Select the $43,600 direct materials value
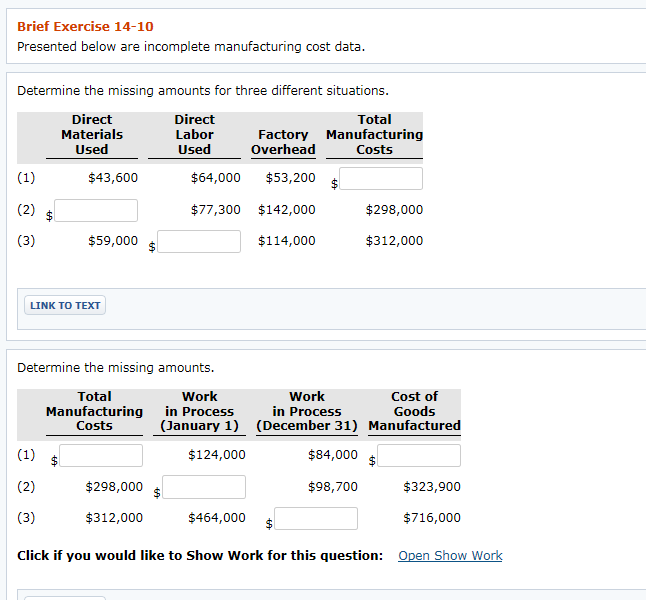 click(x=113, y=178)
